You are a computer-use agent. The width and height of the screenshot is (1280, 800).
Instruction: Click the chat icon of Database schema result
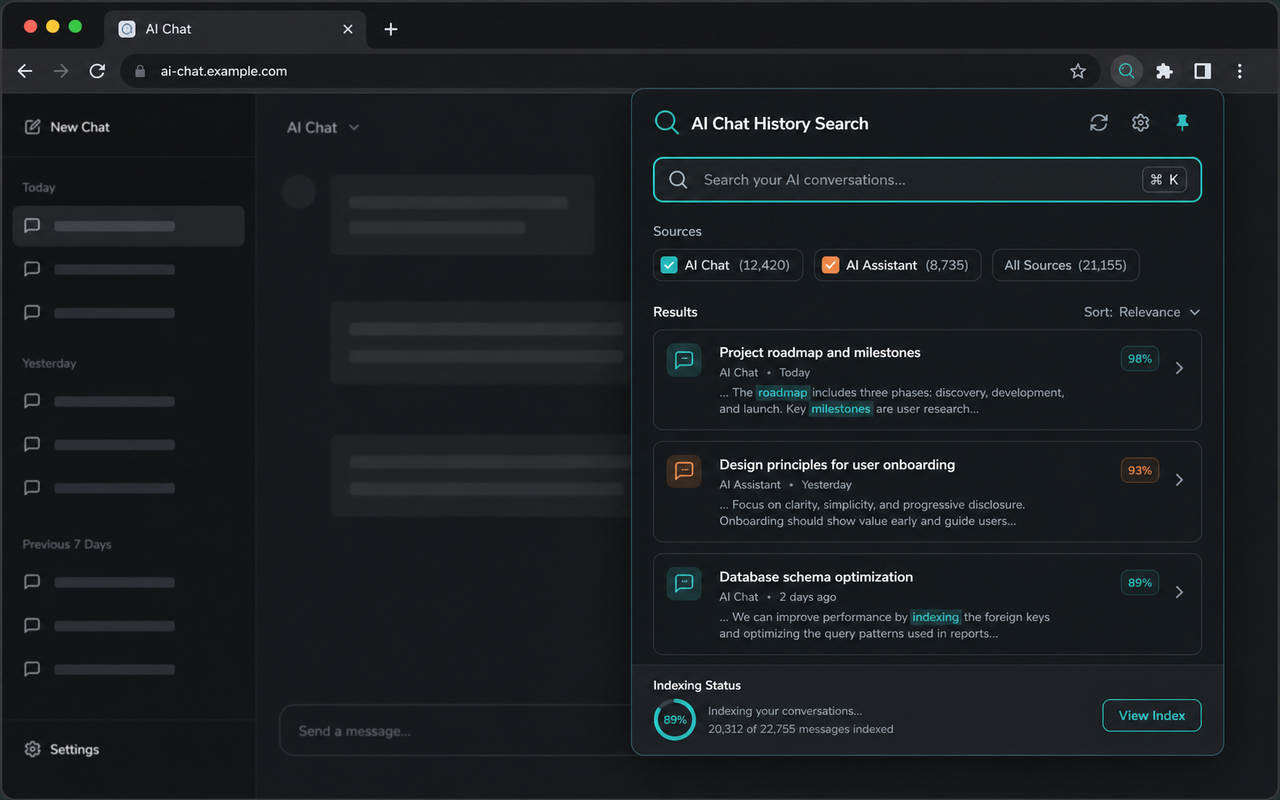(684, 584)
